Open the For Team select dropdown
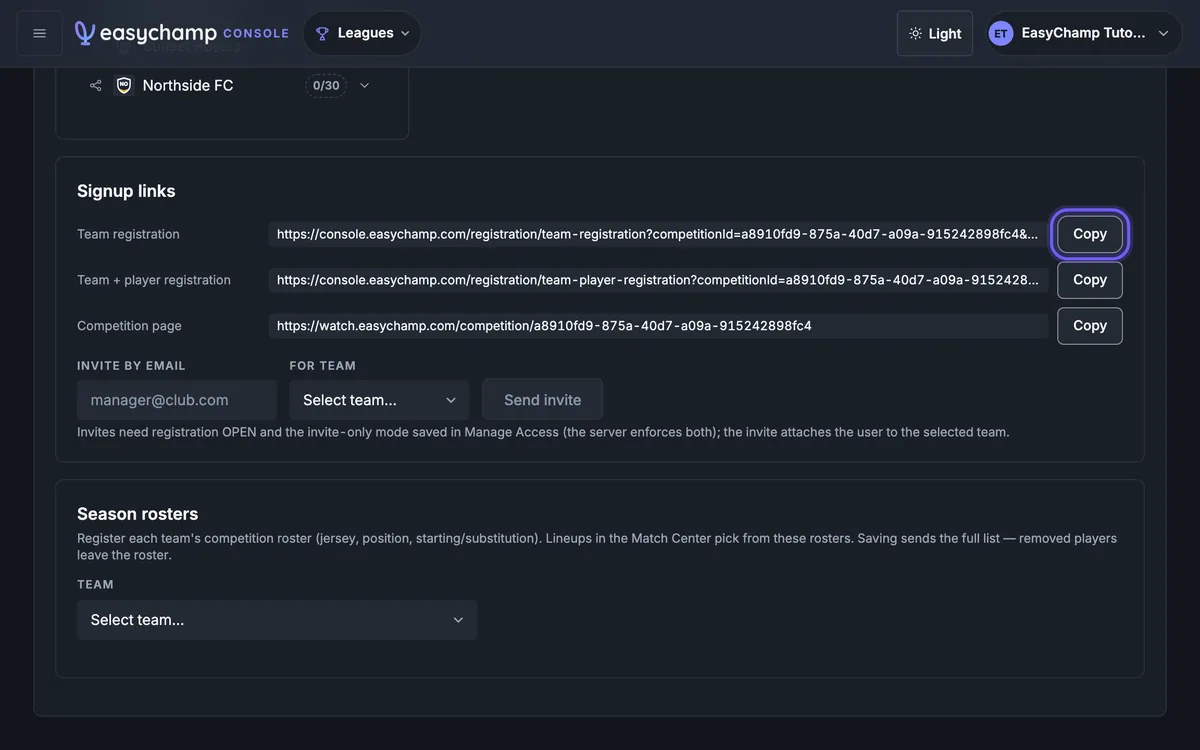Viewport: 1200px width, 750px height. [379, 400]
